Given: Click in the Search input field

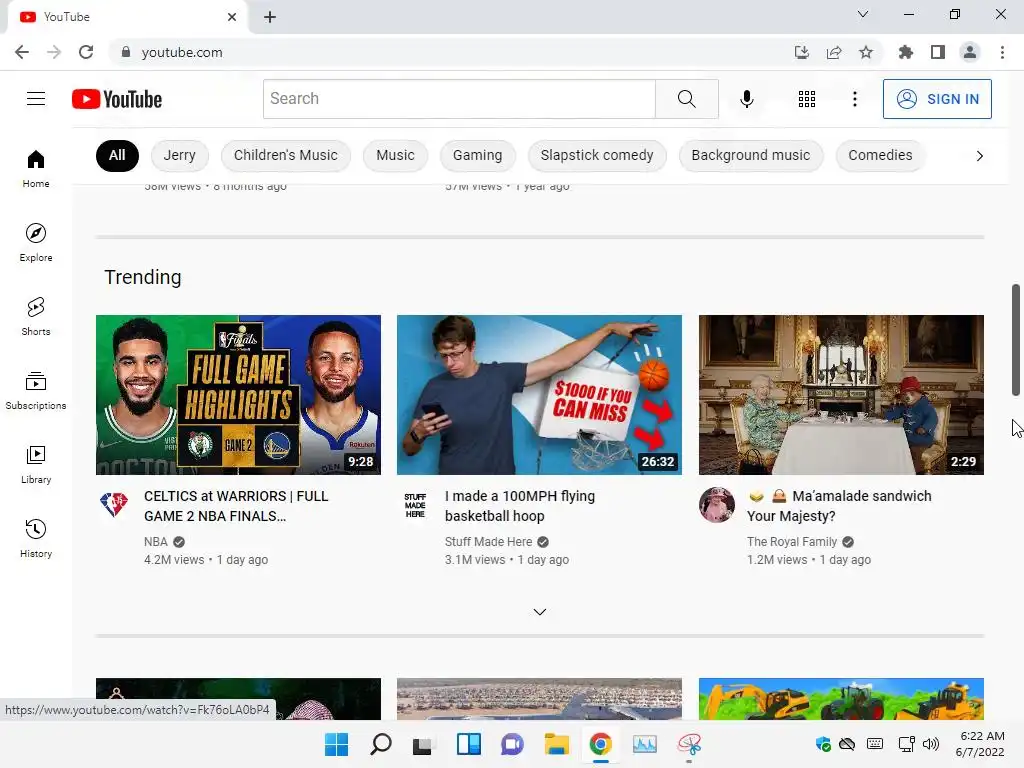Looking at the screenshot, I should pyautogui.click(x=459, y=99).
